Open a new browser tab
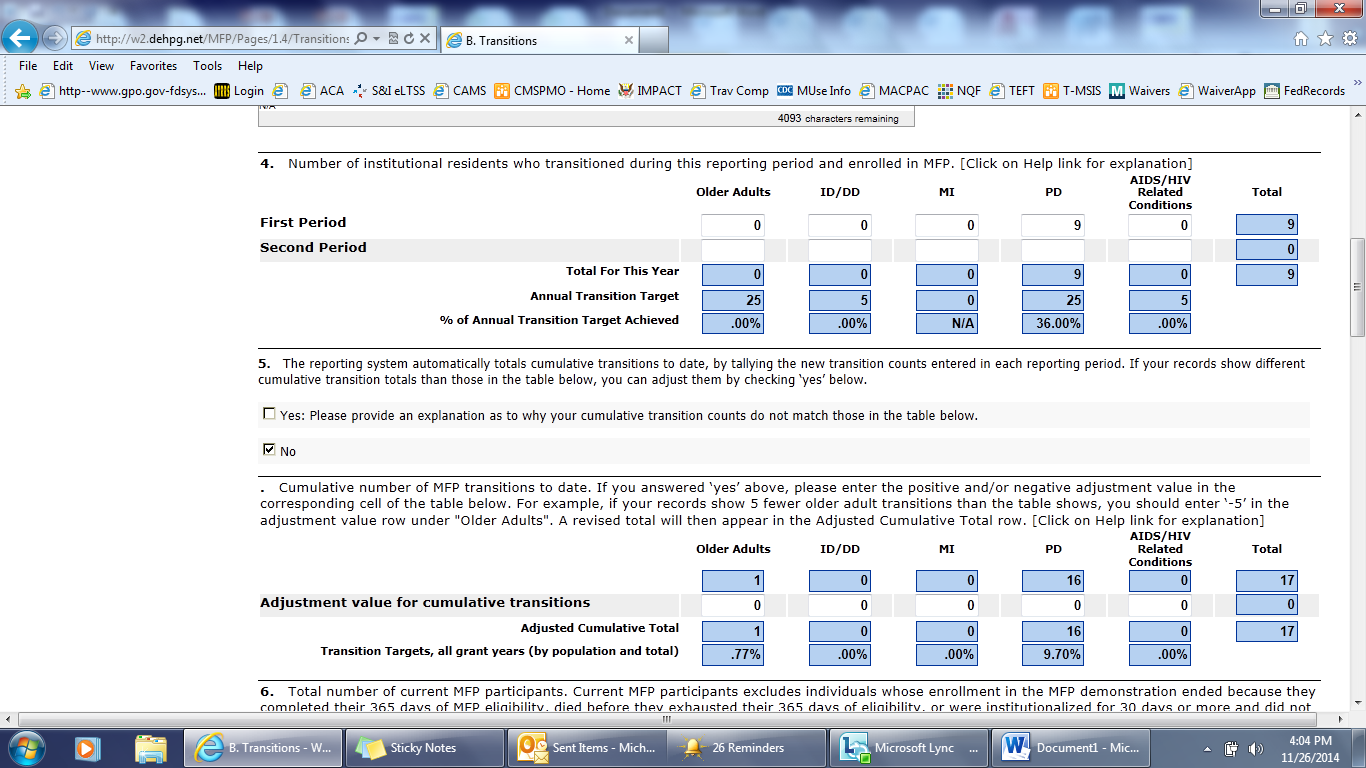1366x768 pixels. [654, 40]
